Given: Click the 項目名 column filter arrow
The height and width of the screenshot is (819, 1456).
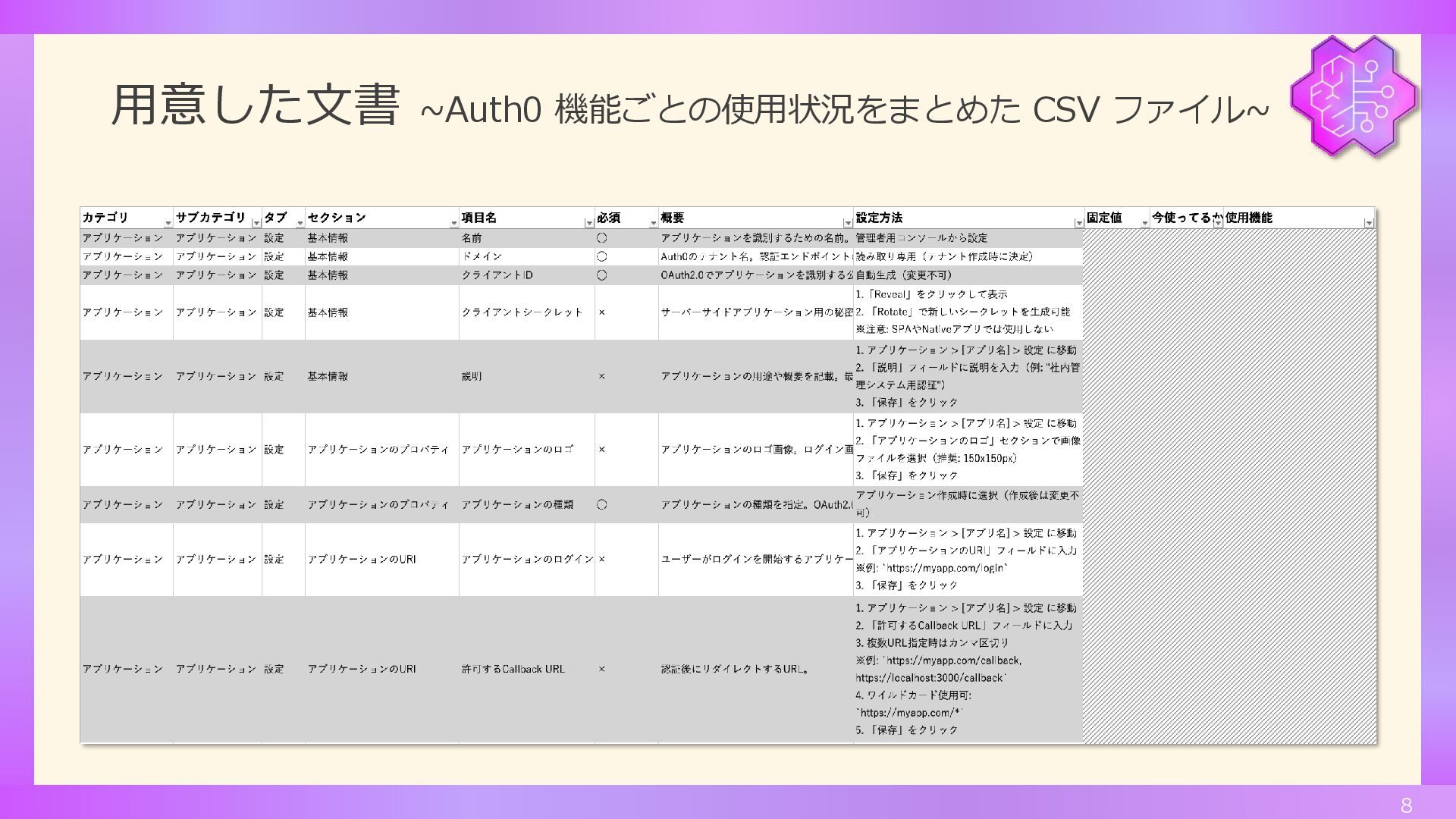Looking at the screenshot, I should (589, 223).
